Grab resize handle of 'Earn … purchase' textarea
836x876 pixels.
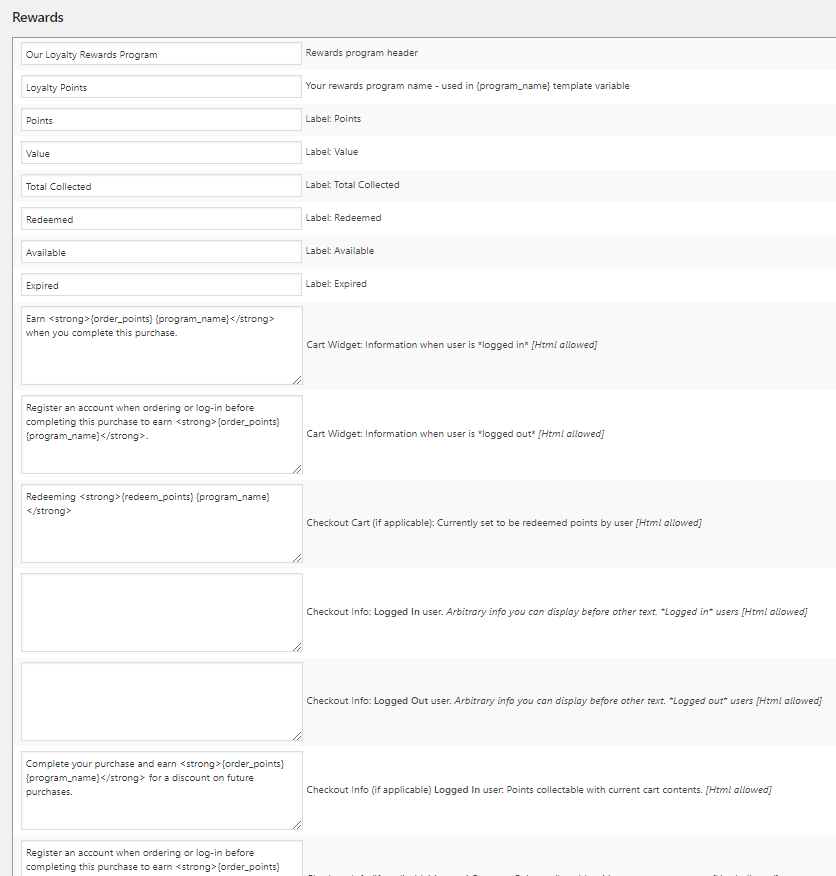297,380
